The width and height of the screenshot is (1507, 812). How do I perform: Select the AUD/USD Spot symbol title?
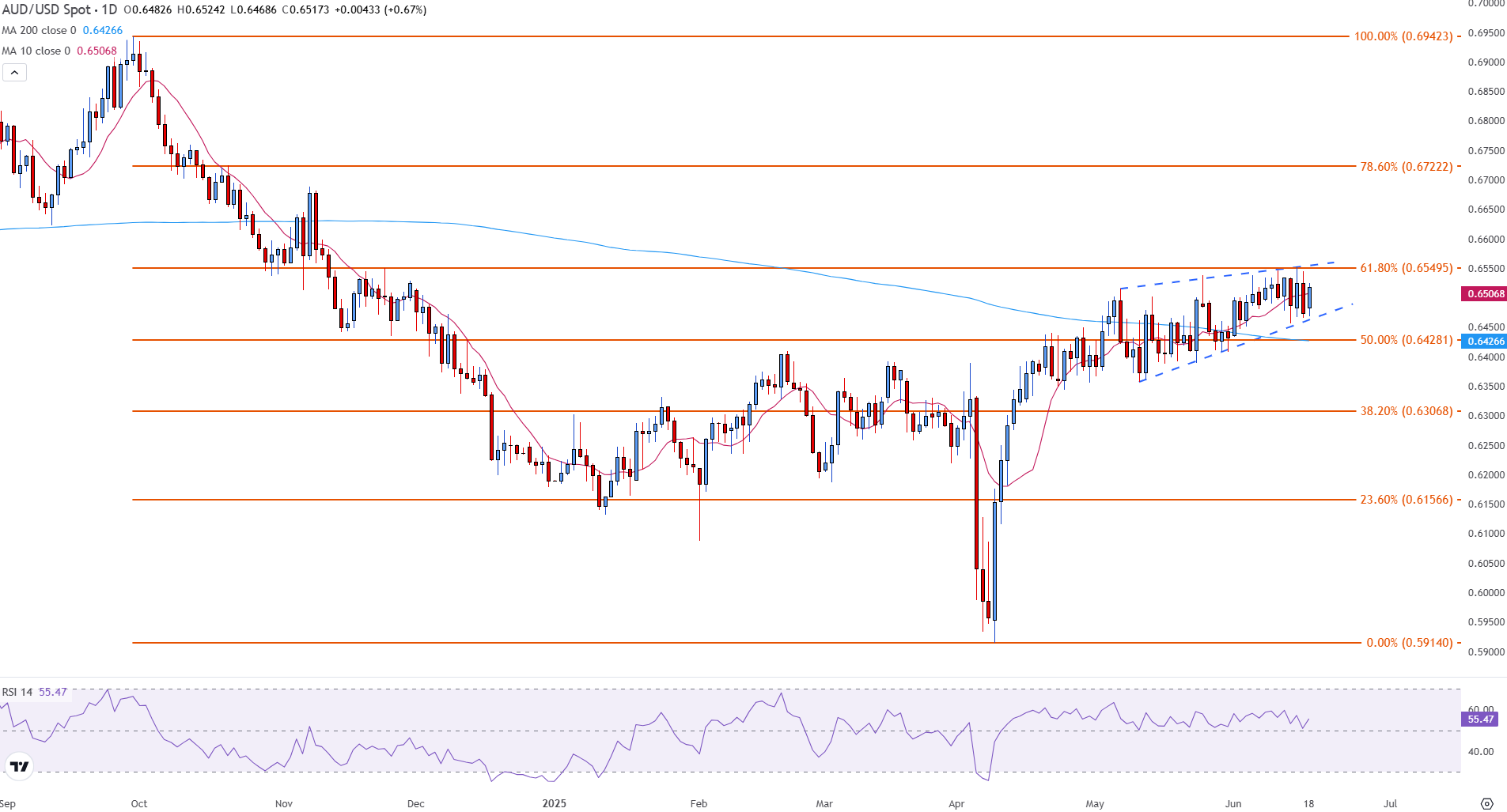59,9
